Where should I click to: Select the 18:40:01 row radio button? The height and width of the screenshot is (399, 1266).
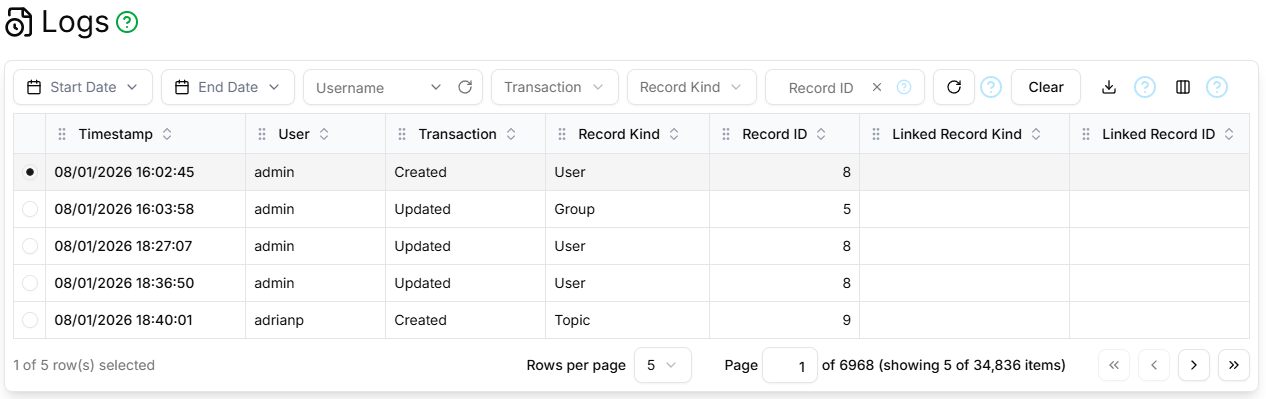30,320
